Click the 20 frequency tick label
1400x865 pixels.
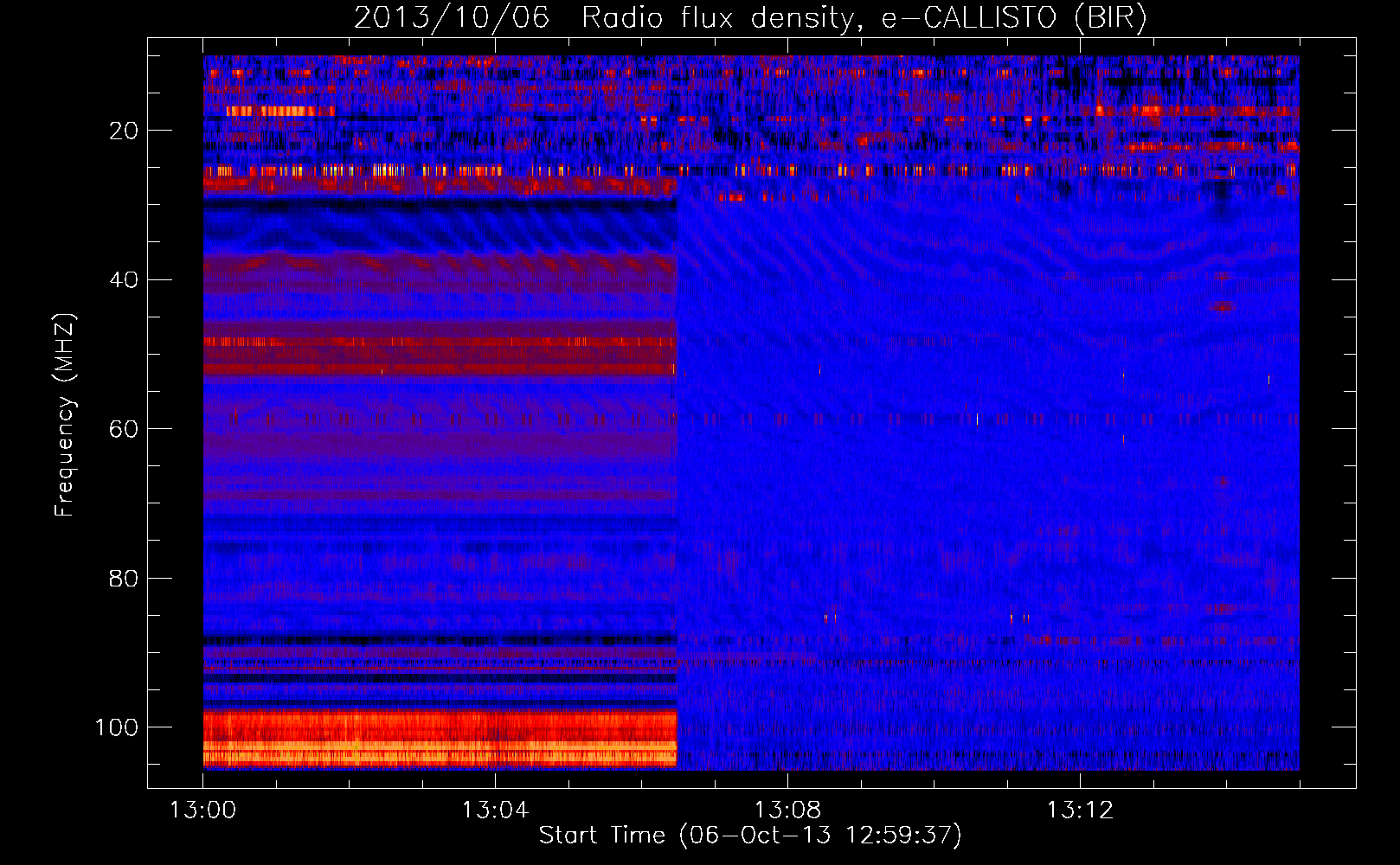pos(124,131)
